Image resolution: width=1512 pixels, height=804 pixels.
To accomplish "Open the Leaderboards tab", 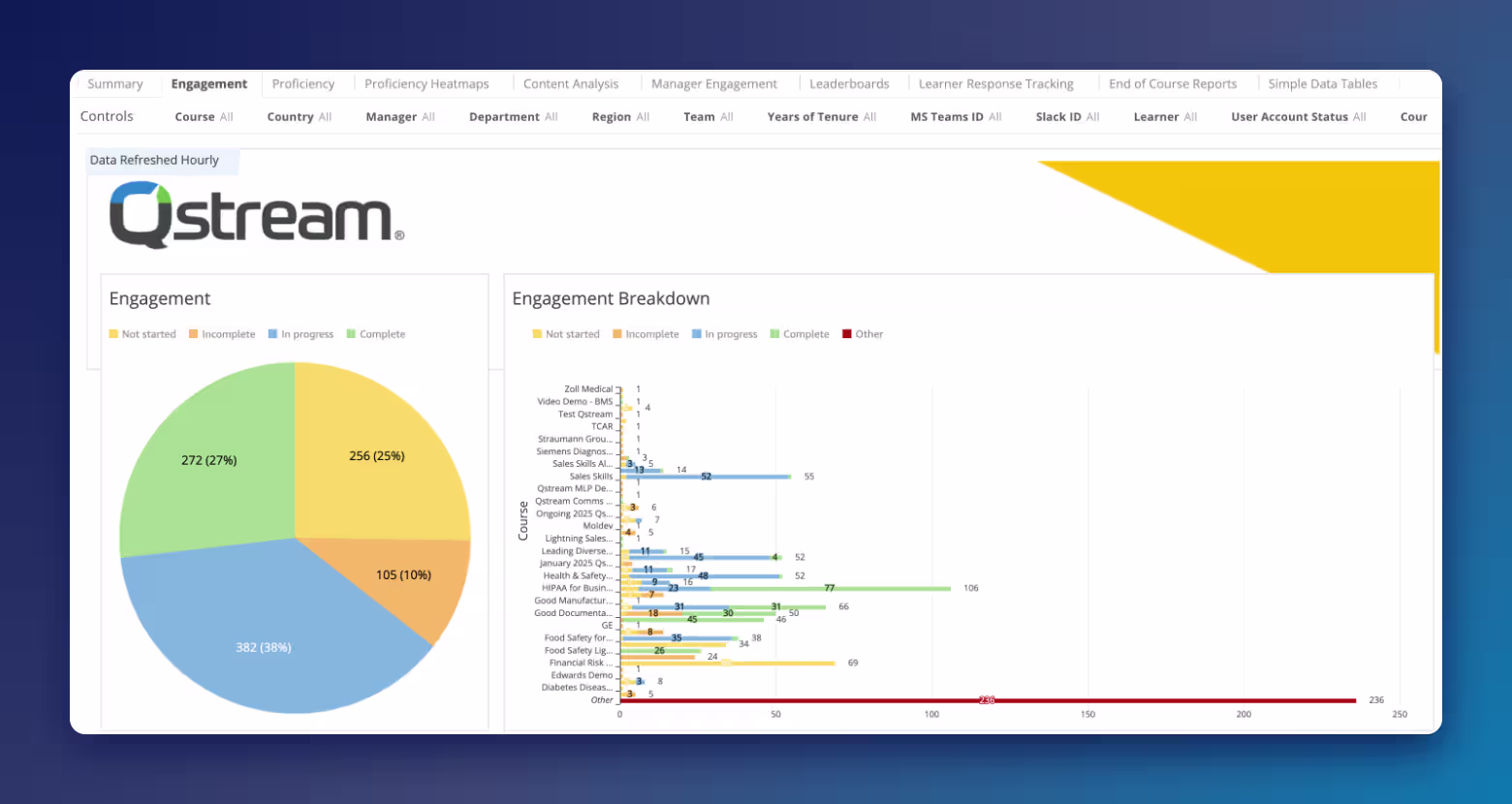I will (849, 84).
